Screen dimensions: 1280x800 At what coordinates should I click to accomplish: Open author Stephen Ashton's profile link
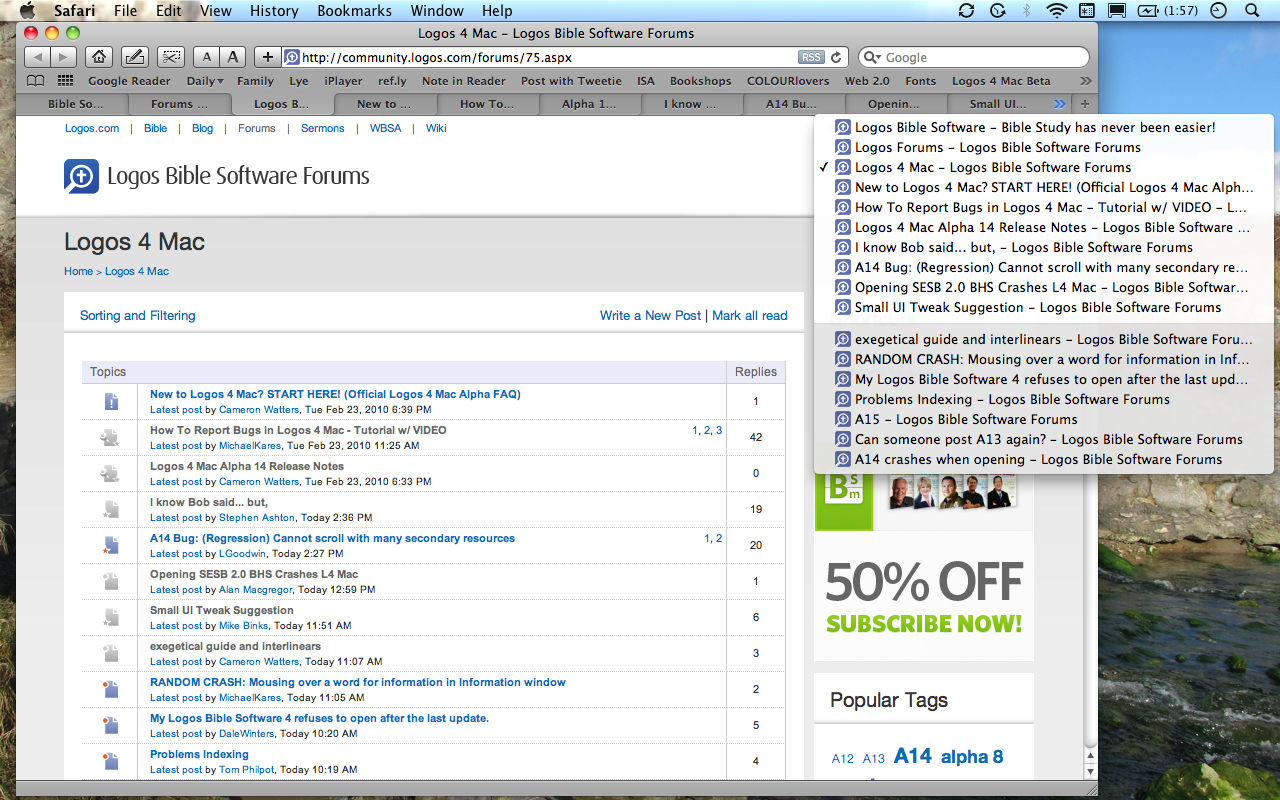(x=257, y=517)
